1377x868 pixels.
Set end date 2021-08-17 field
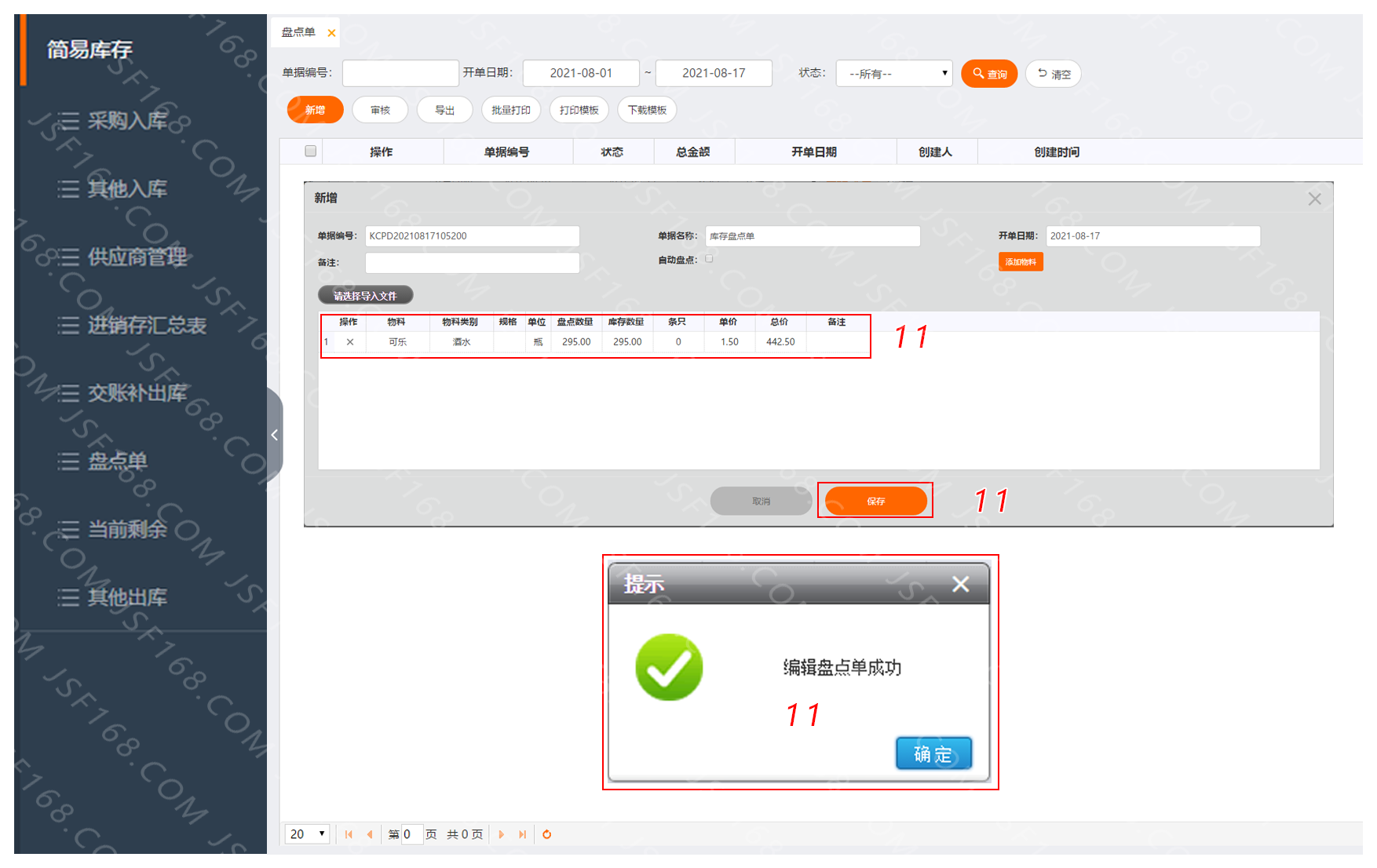pyautogui.click(x=714, y=73)
